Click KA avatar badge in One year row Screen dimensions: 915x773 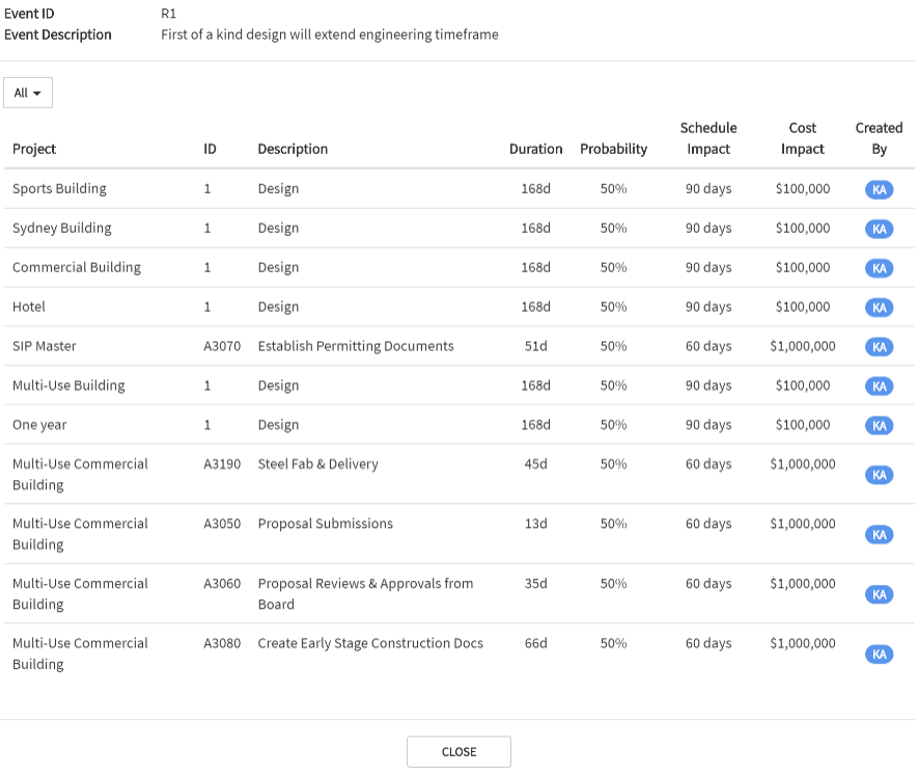tap(879, 425)
